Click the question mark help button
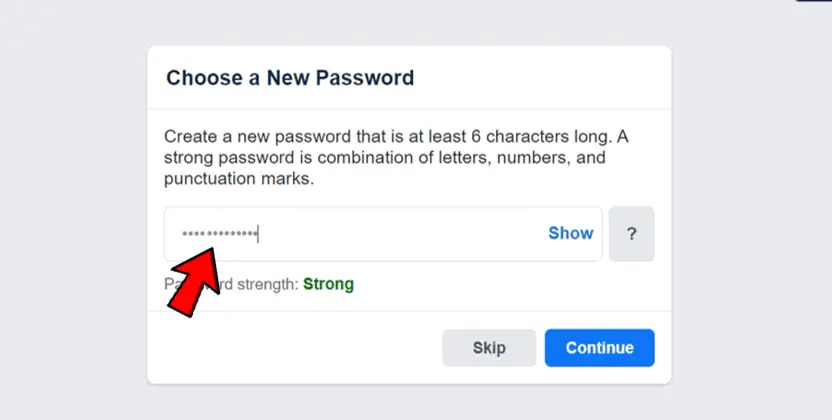Screen dimensions: 832x420 631,234
